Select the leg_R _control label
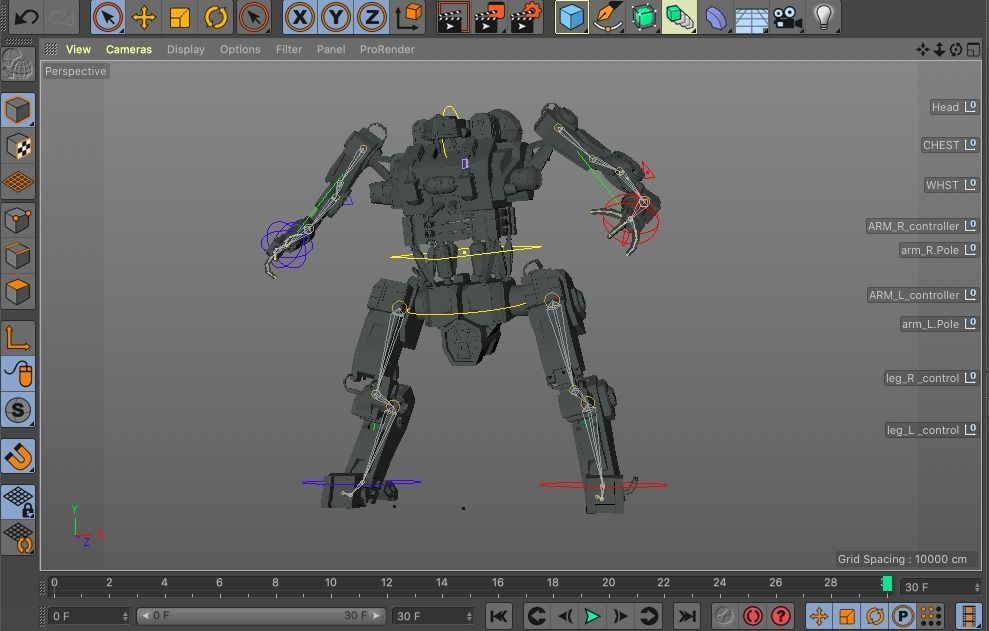This screenshot has height=631, width=989. click(931, 378)
